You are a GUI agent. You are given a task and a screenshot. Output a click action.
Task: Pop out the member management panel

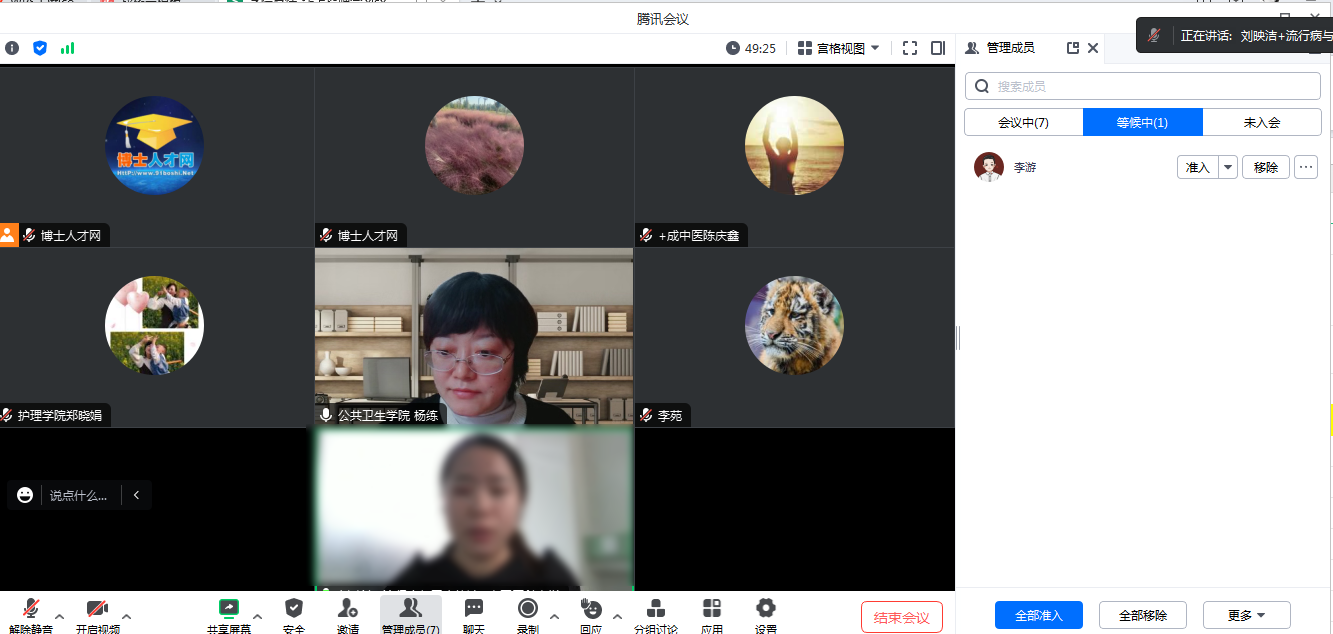[x=1073, y=47]
